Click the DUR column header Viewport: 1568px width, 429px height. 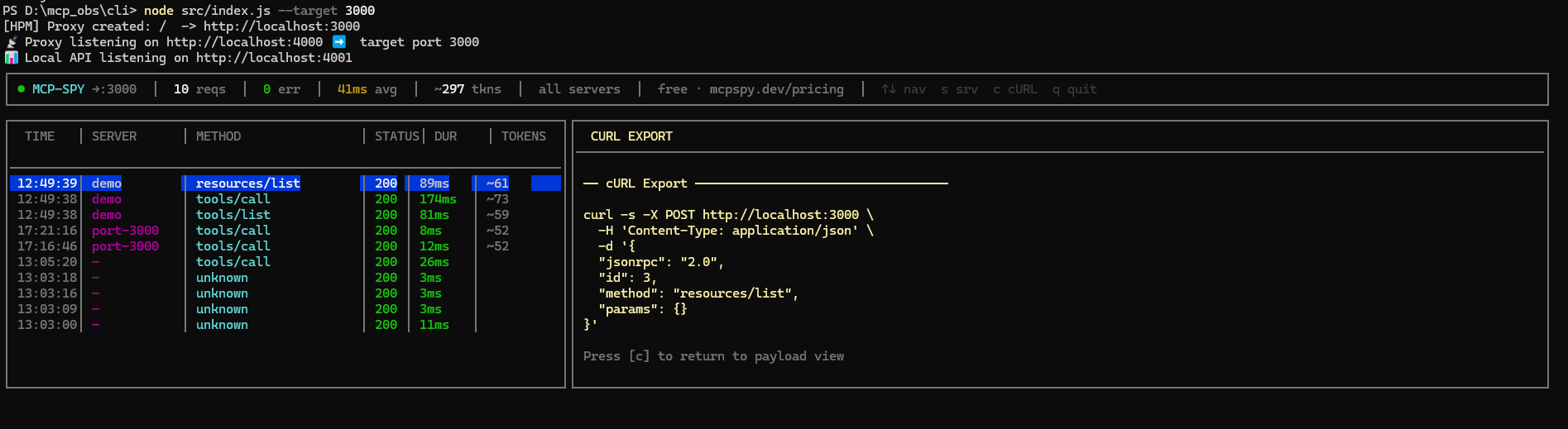(445, 136)
